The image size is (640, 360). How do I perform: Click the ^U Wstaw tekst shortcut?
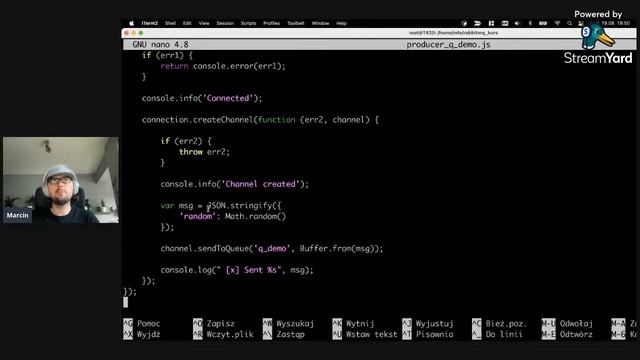(365, 334)
